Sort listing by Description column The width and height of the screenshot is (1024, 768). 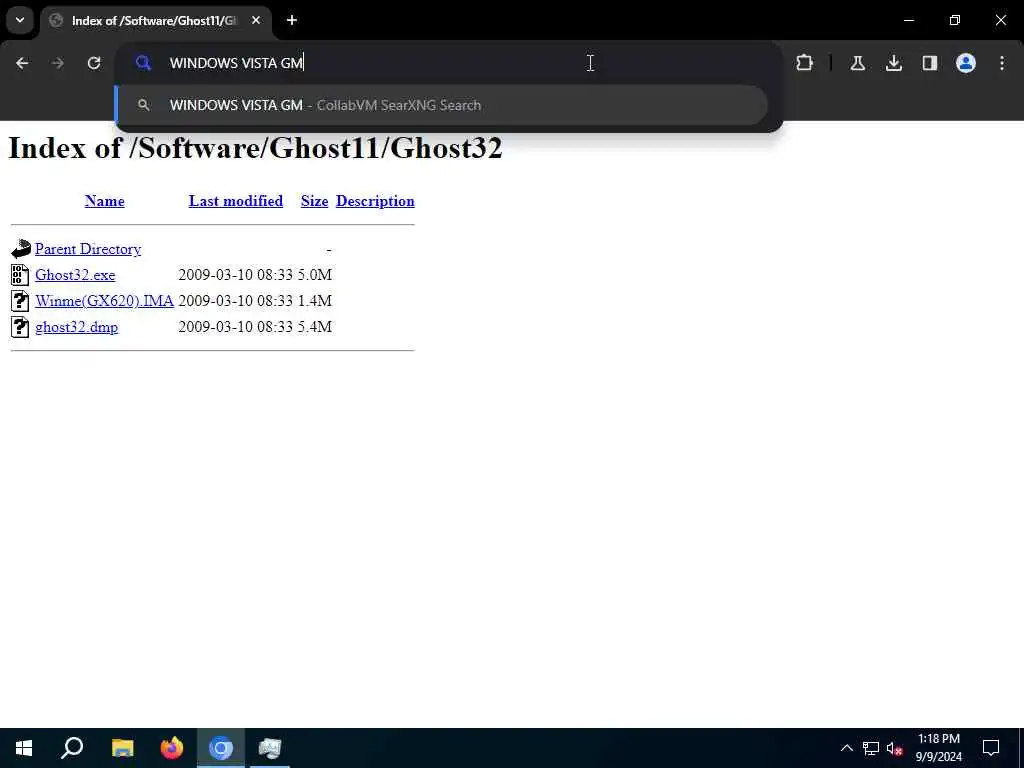click(375, 201)
